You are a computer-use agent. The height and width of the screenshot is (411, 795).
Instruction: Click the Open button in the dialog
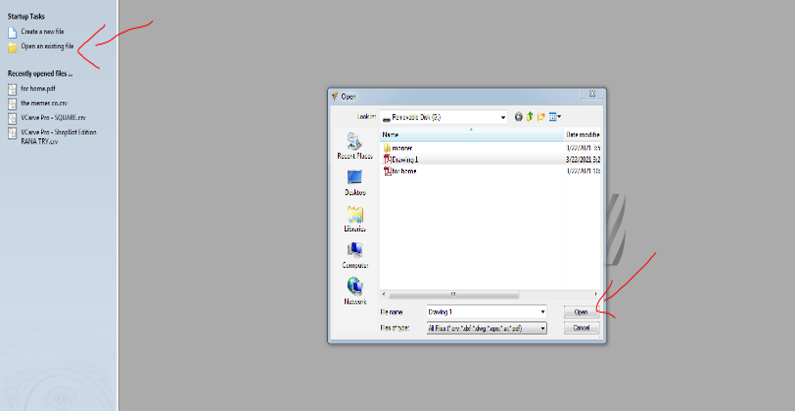click(x=582, y=312)
